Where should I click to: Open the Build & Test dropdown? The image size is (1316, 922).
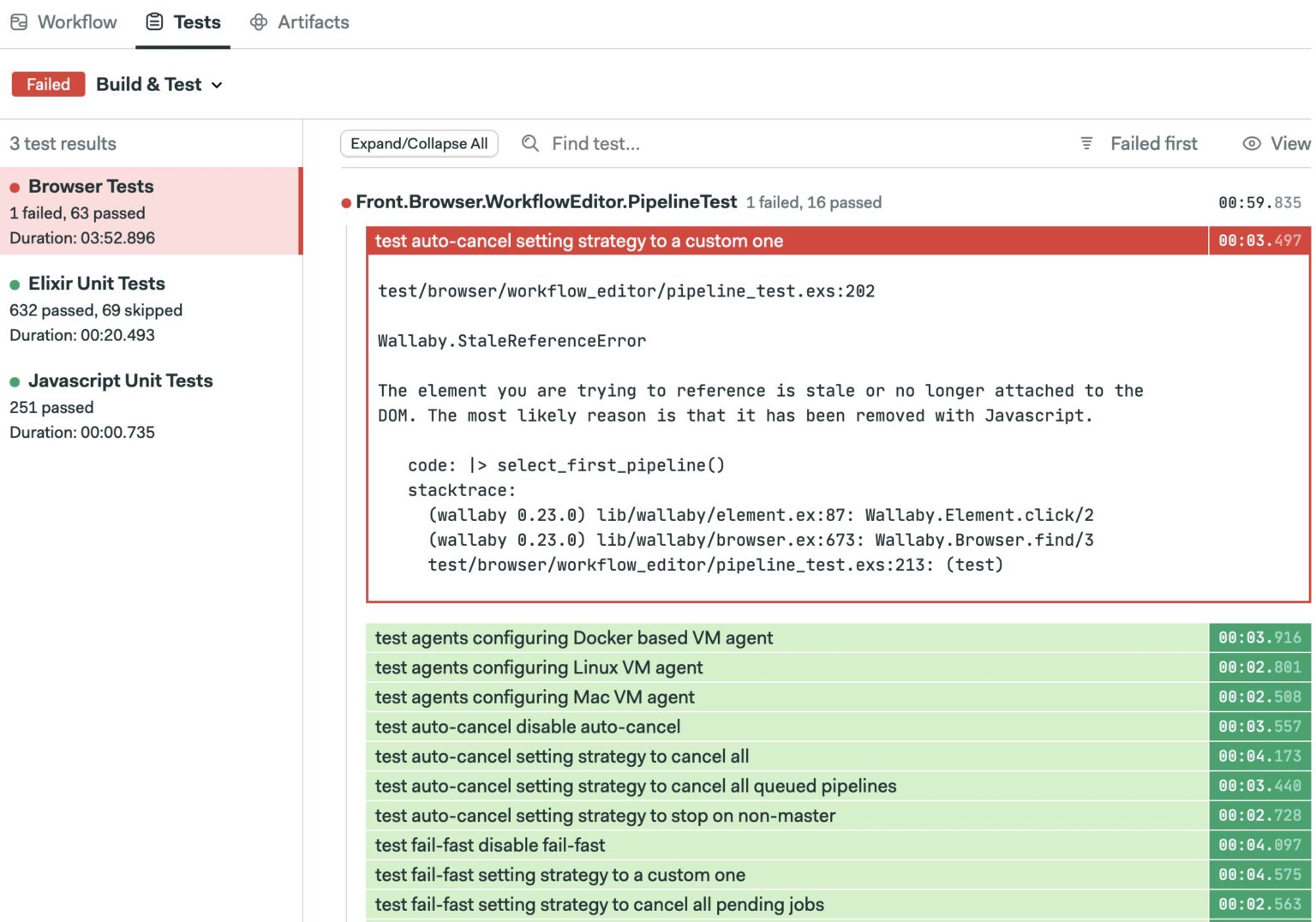(159, 84)
